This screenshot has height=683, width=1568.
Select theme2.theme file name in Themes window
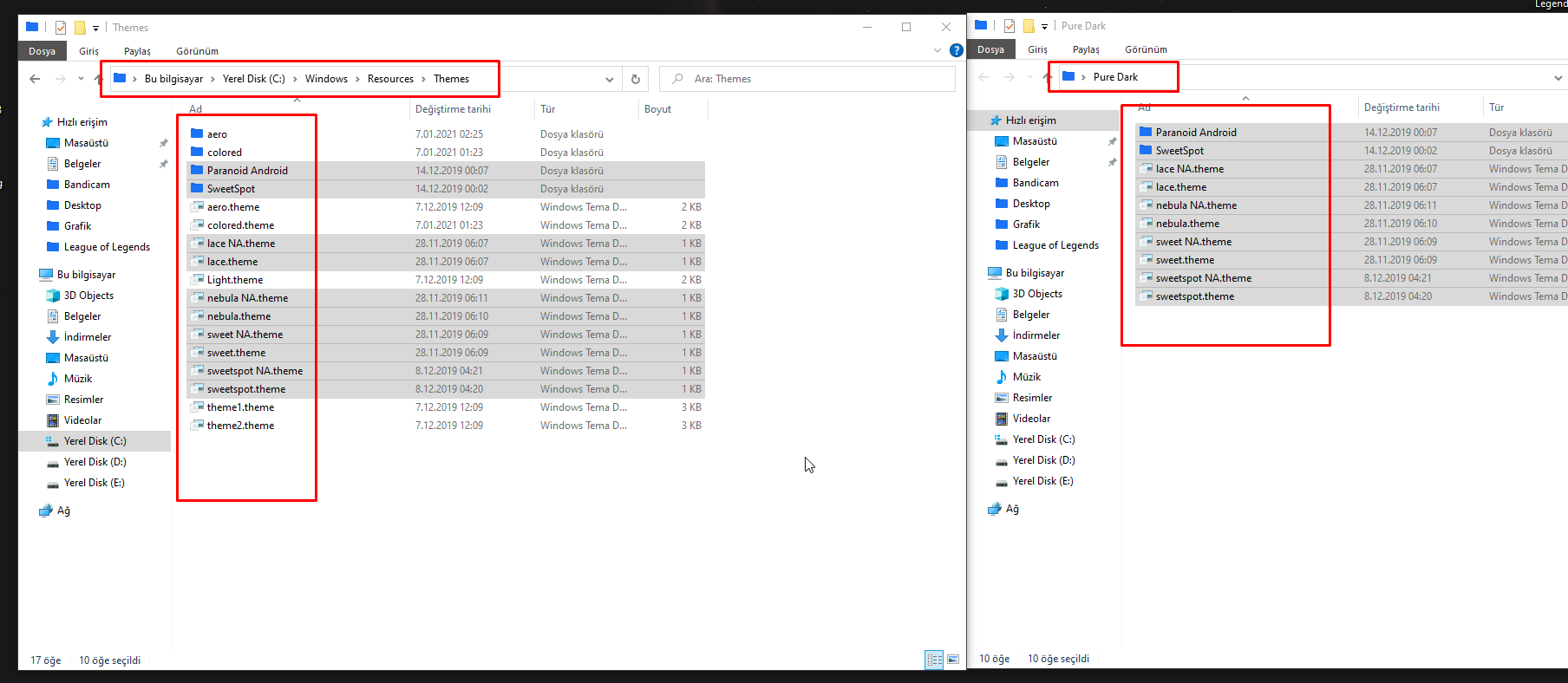click(240, 426)
